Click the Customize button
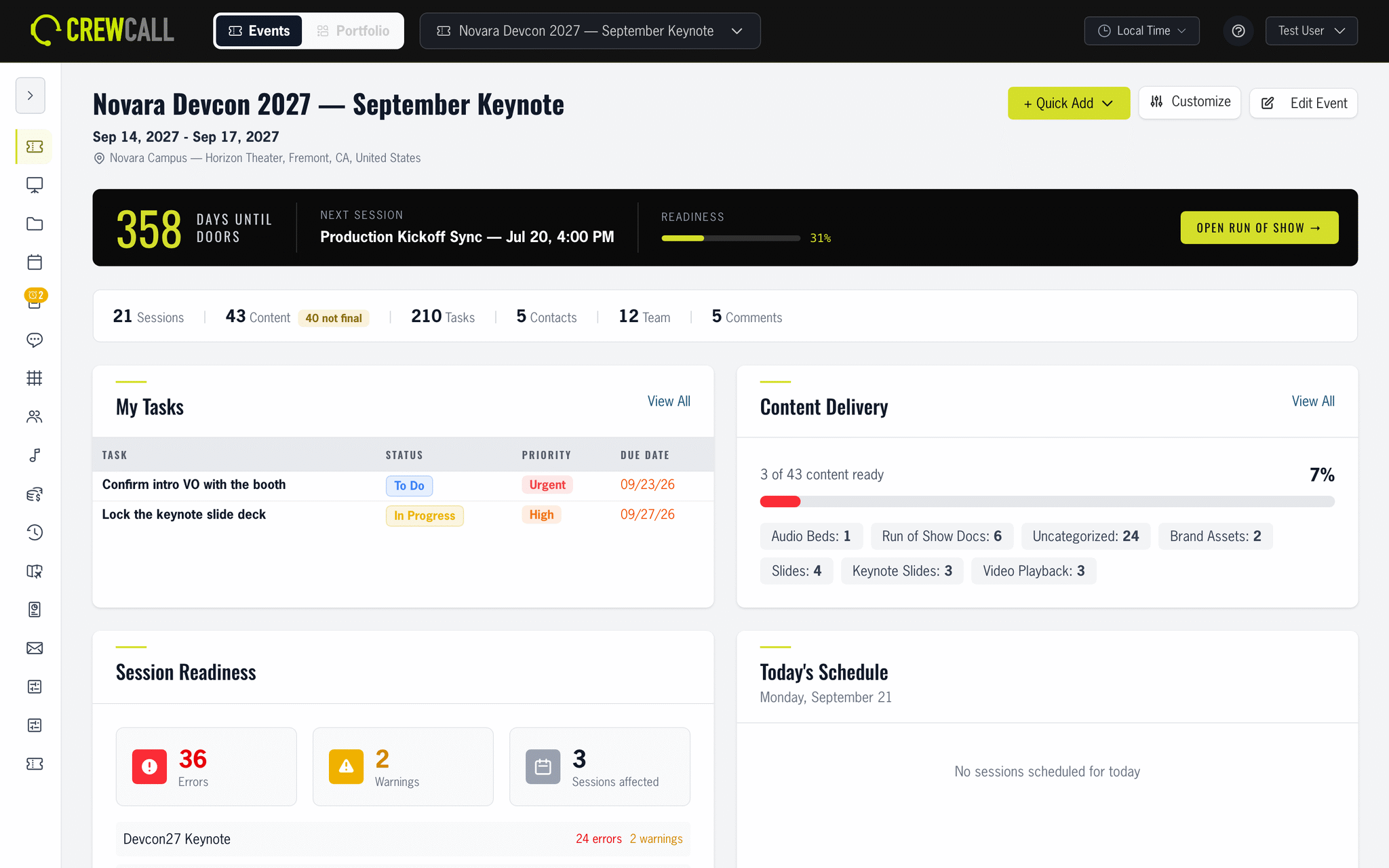 coord(1190,102)
